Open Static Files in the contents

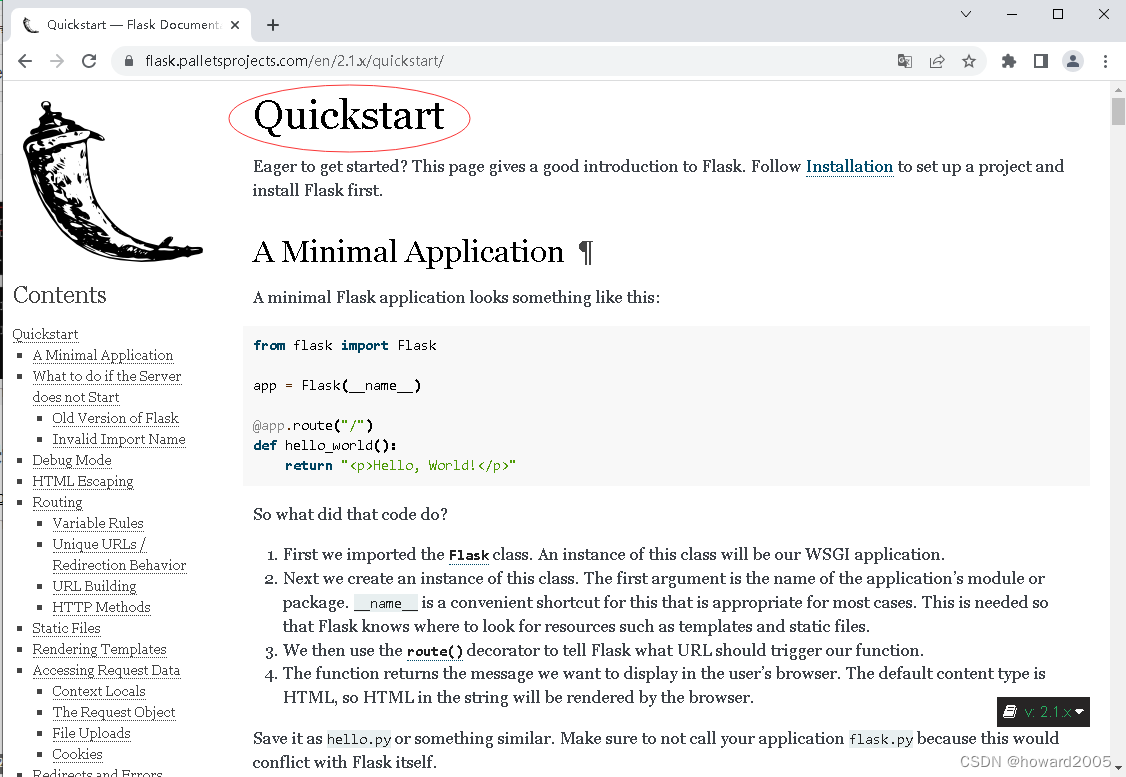pyautogui.click(x=67, y=628)
